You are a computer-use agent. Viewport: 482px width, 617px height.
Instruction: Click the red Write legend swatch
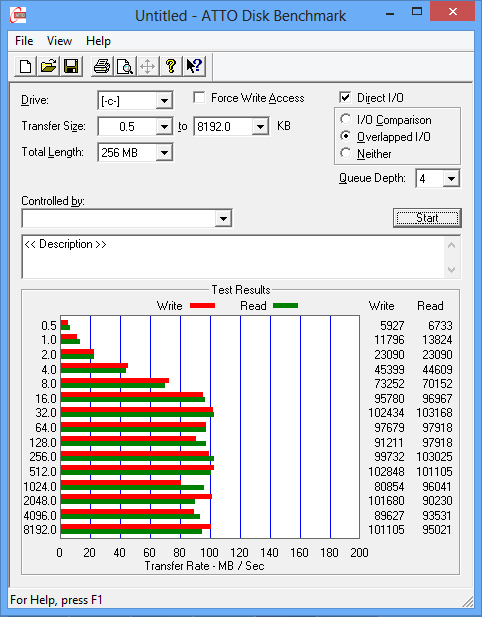(202, 306)
